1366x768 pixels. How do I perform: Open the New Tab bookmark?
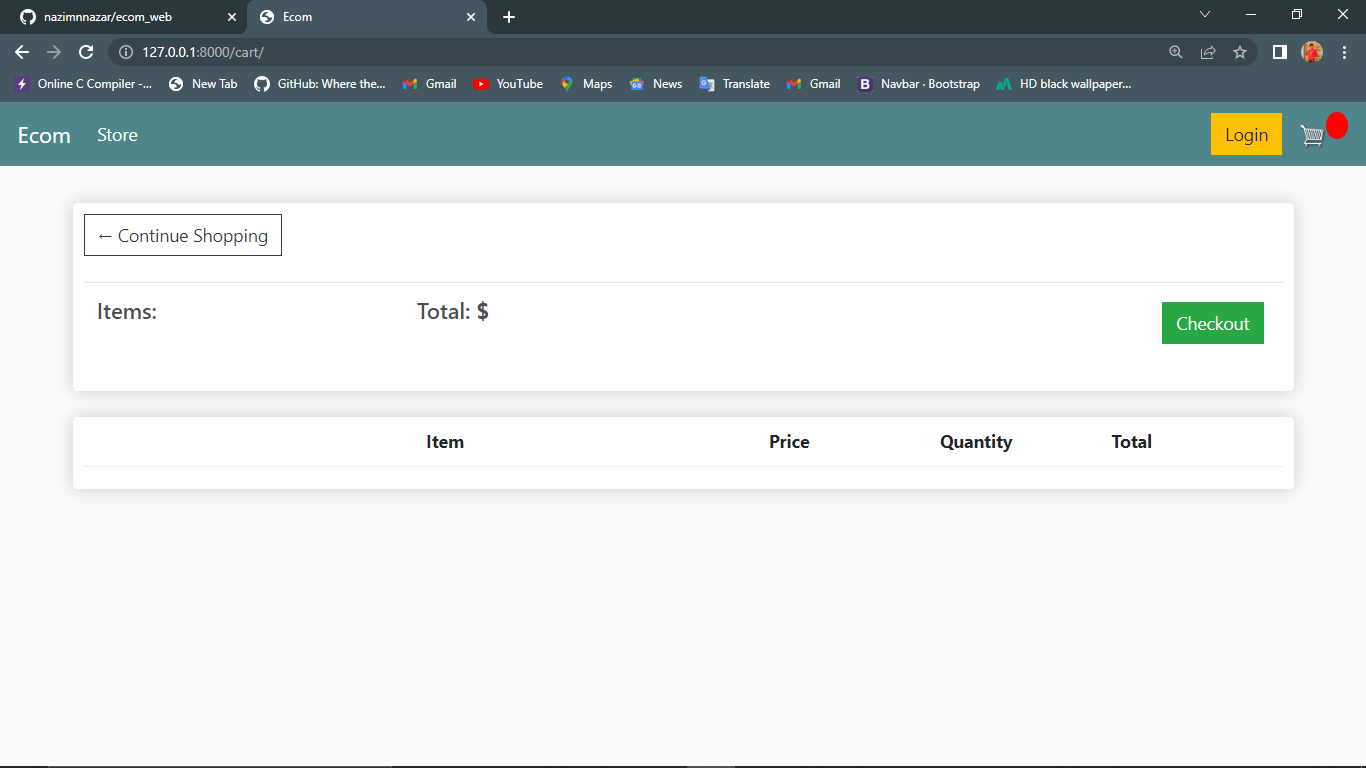tap(203, 84)
